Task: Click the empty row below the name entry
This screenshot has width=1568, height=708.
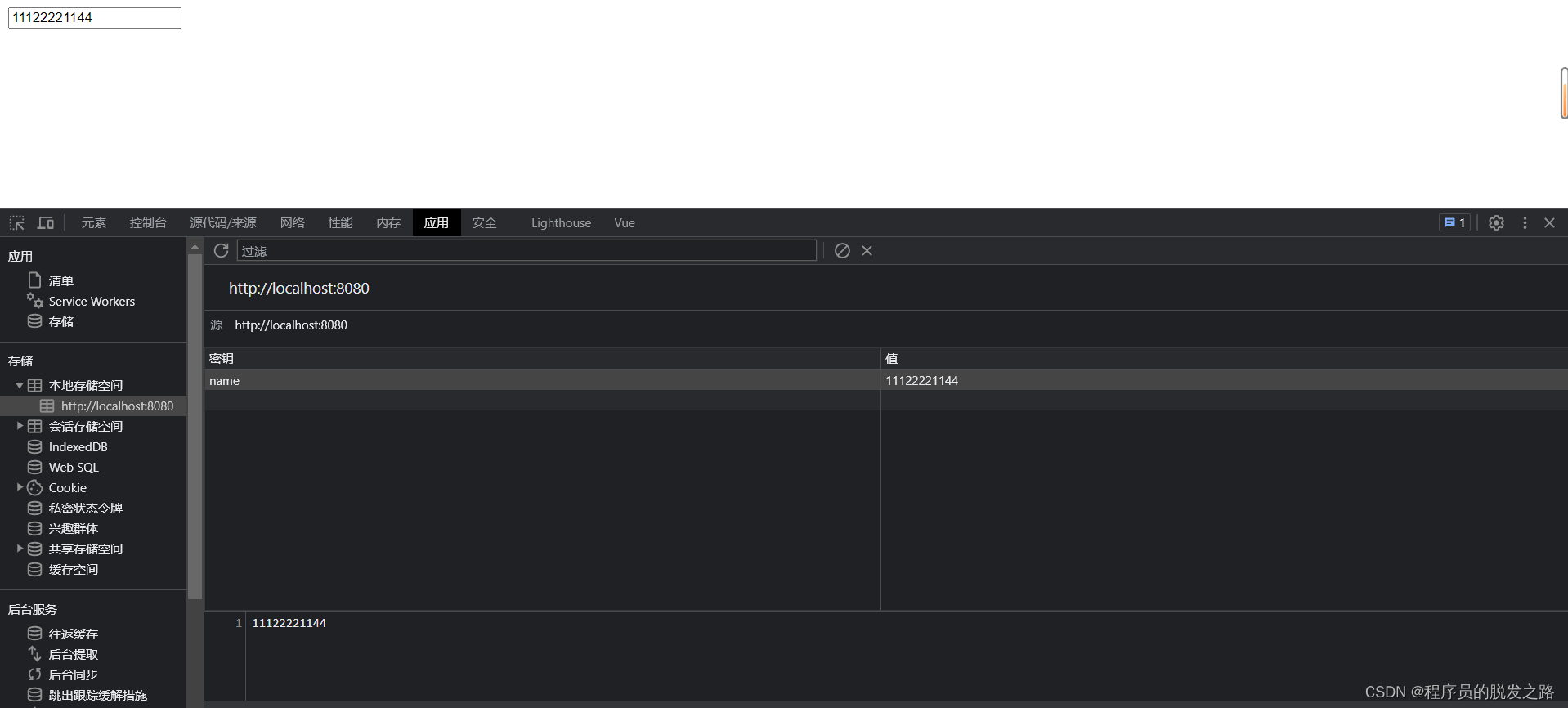Action: click(x=886, y=400)
